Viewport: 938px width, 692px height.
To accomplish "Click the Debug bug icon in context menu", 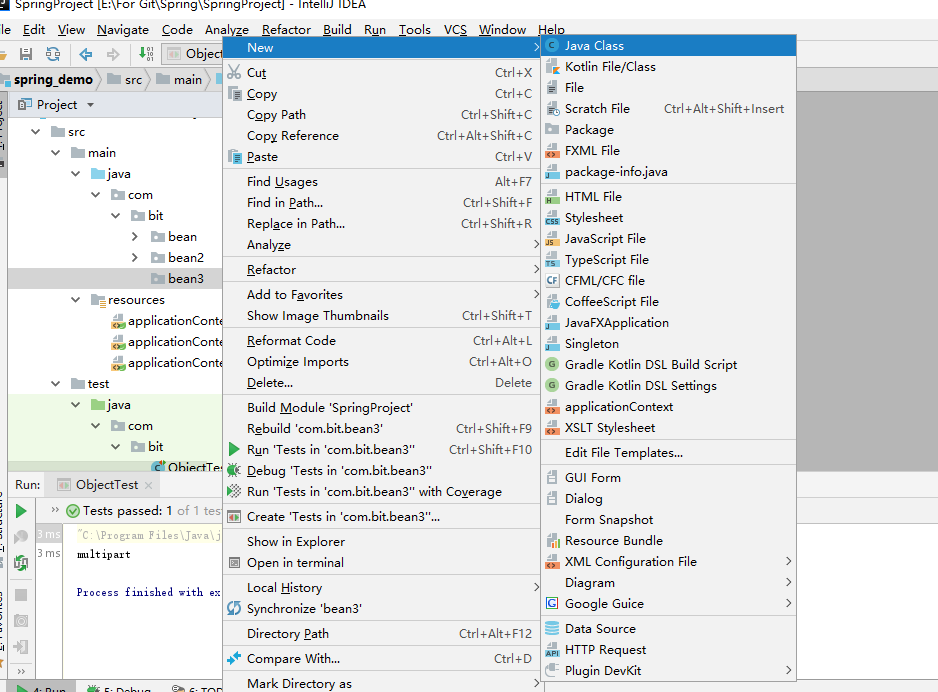I will tap(234, 471).
